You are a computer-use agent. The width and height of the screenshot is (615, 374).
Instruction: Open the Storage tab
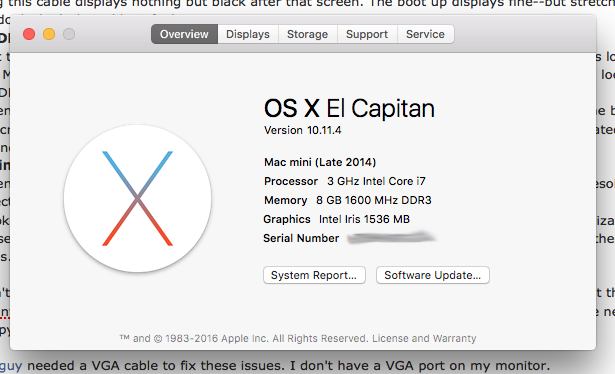pyautogui.click(x=308, y=34)
